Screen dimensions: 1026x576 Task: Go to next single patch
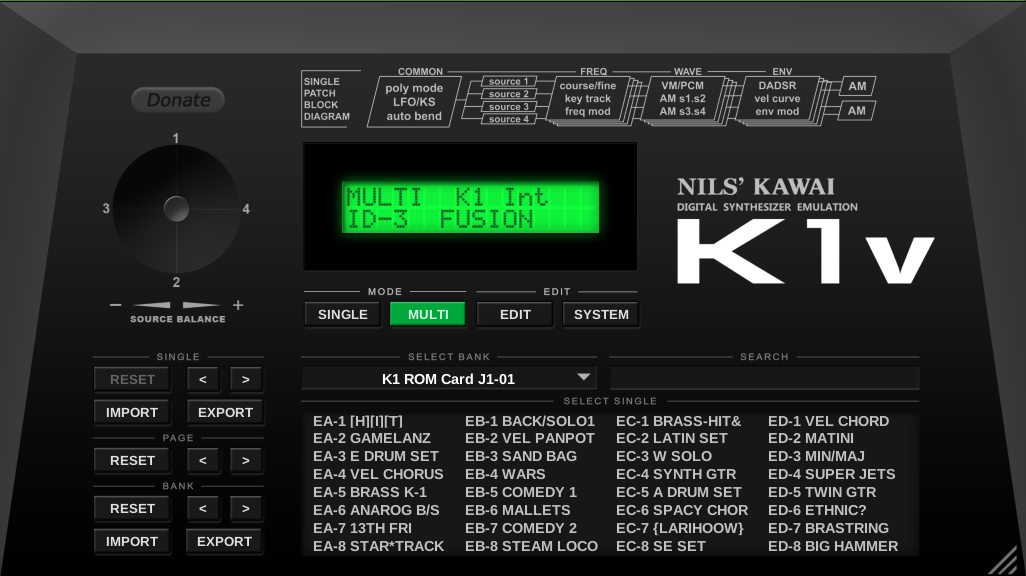[245, 380]
